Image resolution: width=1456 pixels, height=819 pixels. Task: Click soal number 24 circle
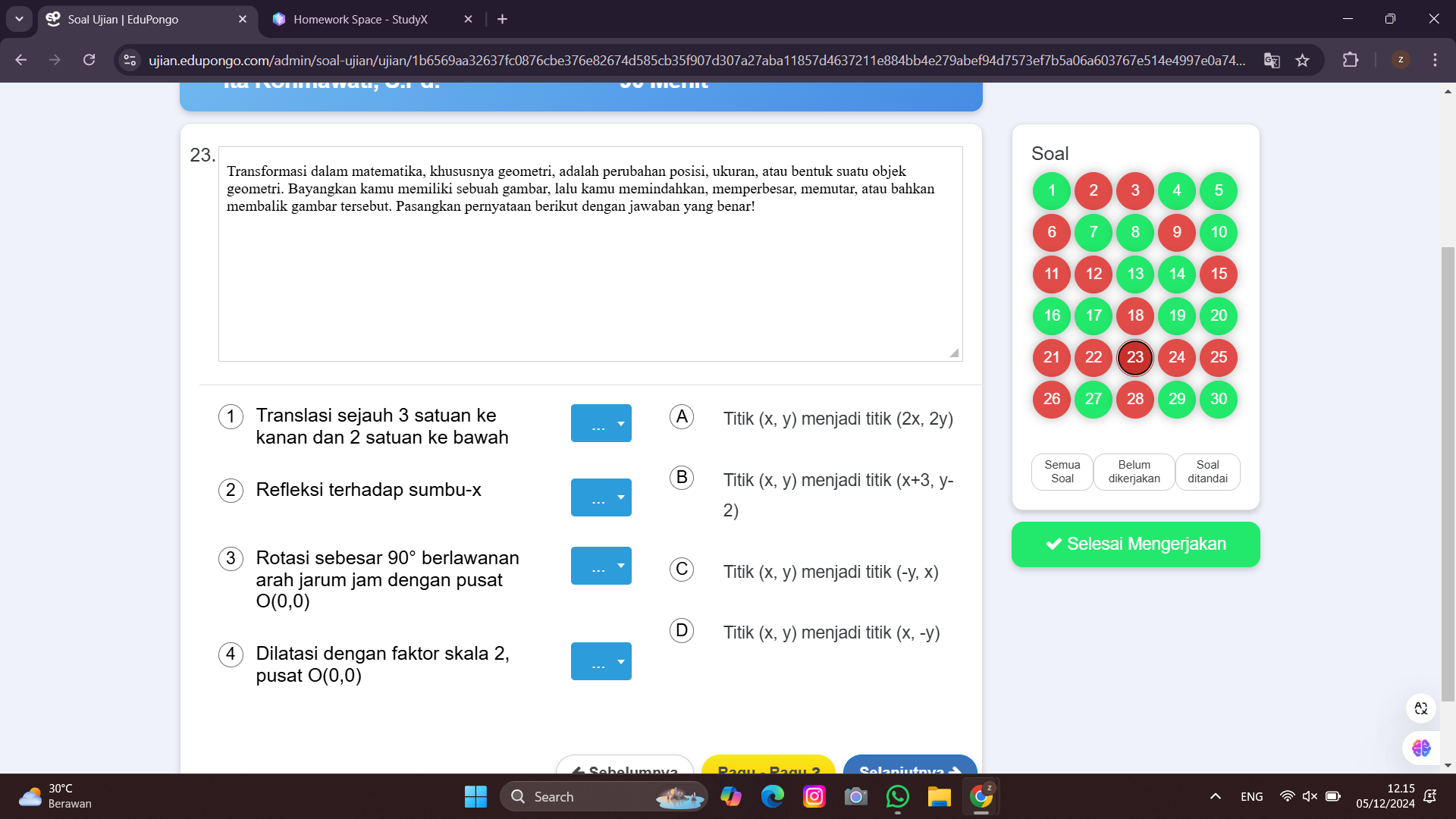pos(1176,357)
